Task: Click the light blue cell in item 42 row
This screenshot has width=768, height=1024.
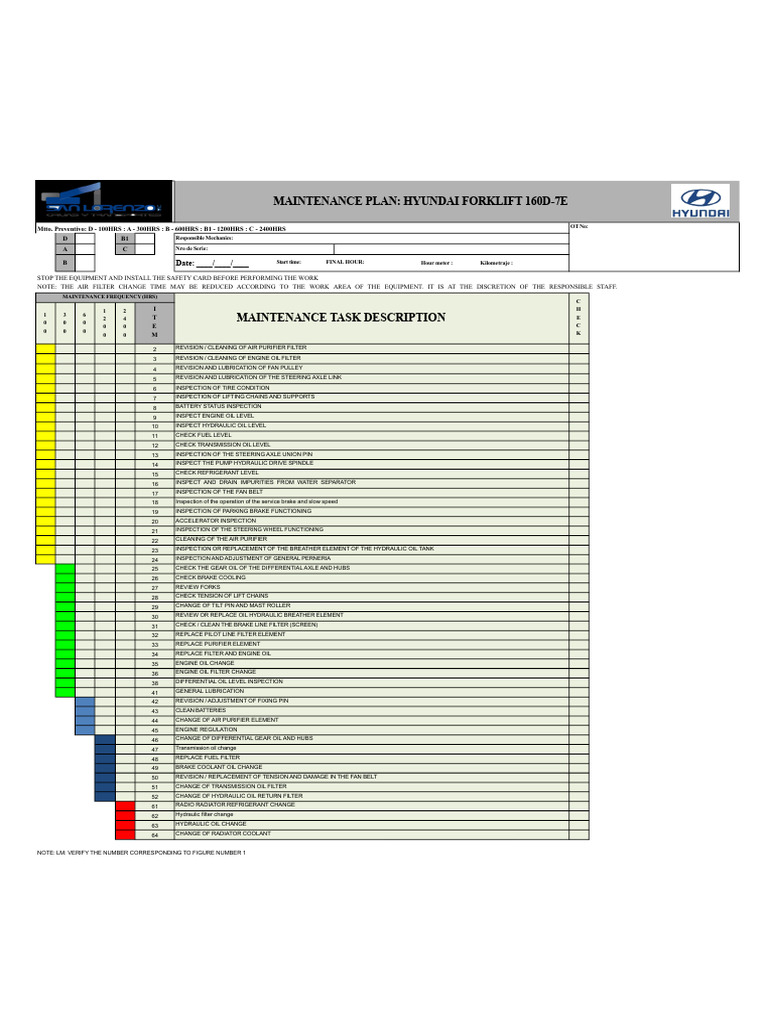Action: (x=85, y=701)
